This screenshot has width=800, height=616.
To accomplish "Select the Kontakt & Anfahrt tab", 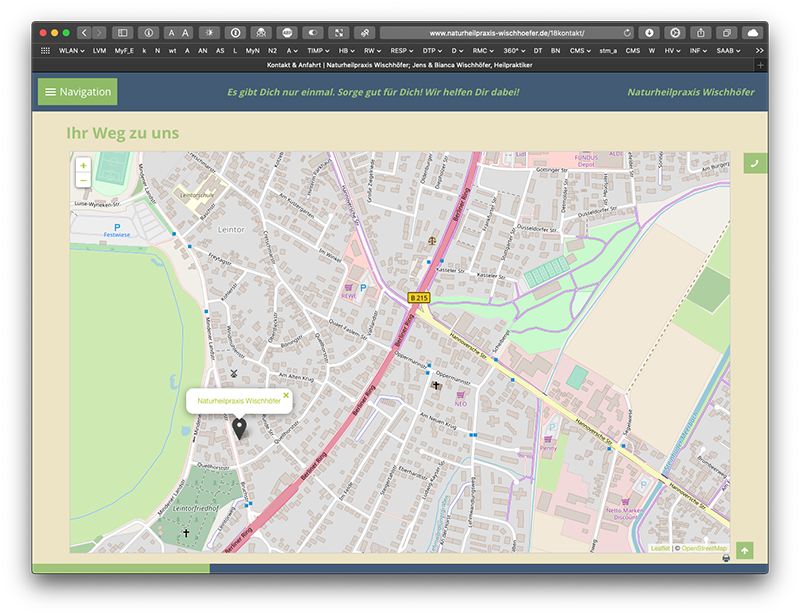I will coord(400,64).
